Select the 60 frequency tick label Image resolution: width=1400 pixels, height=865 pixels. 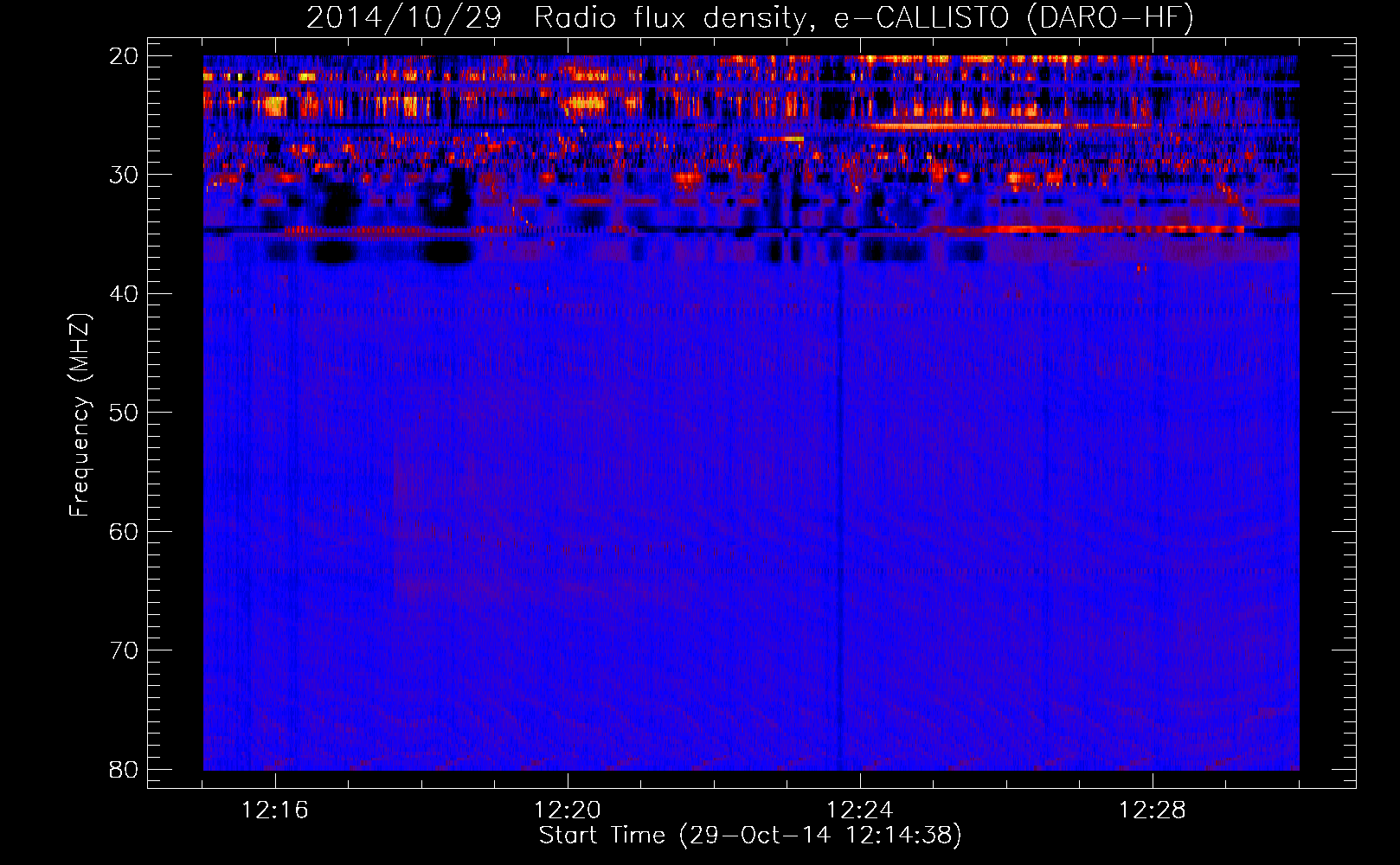[124, 532]
